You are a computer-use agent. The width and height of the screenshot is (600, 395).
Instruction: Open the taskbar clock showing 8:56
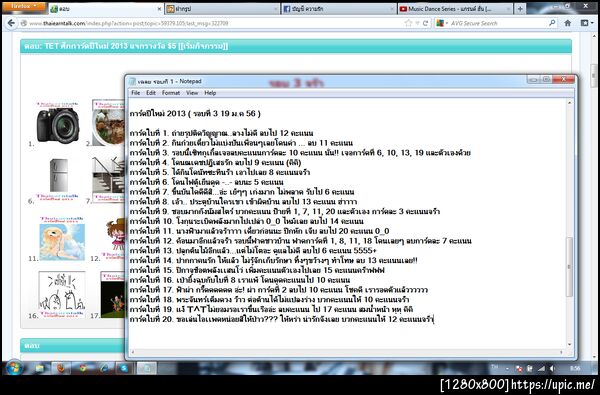click(x=575, y=368)
